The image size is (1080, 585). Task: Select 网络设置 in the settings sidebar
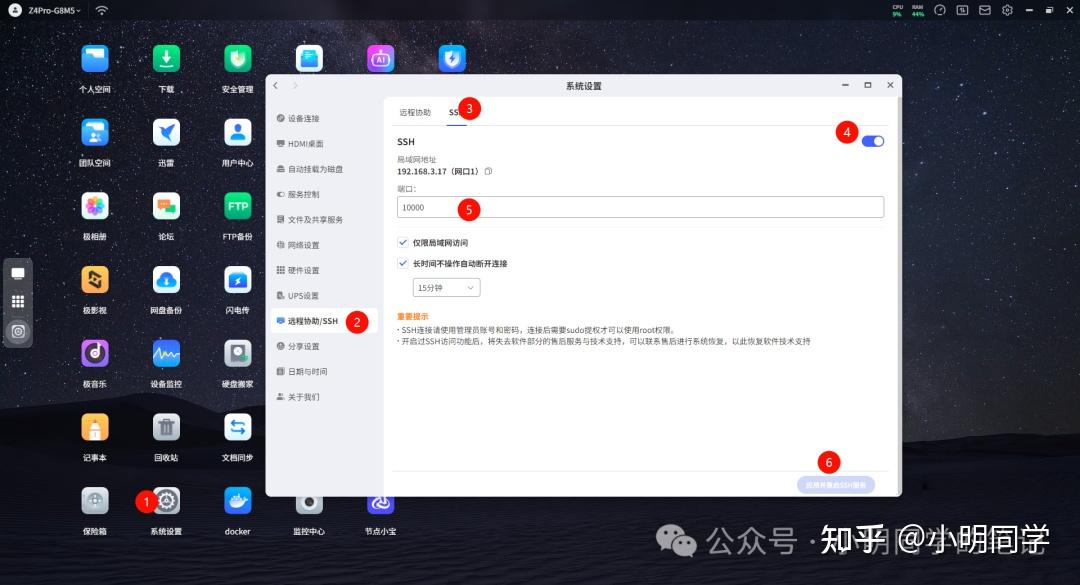click(x=306, y=244)
